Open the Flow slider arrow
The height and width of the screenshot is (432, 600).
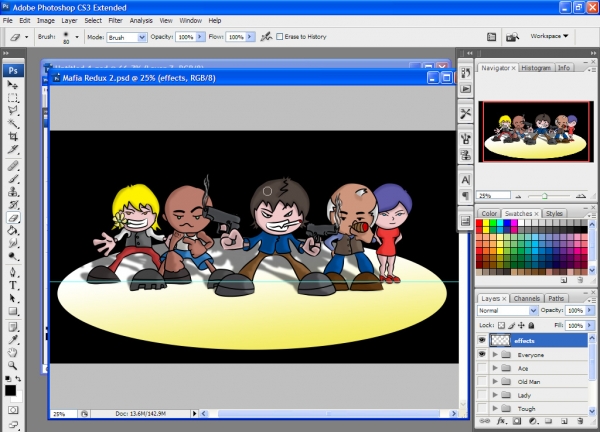249,37
